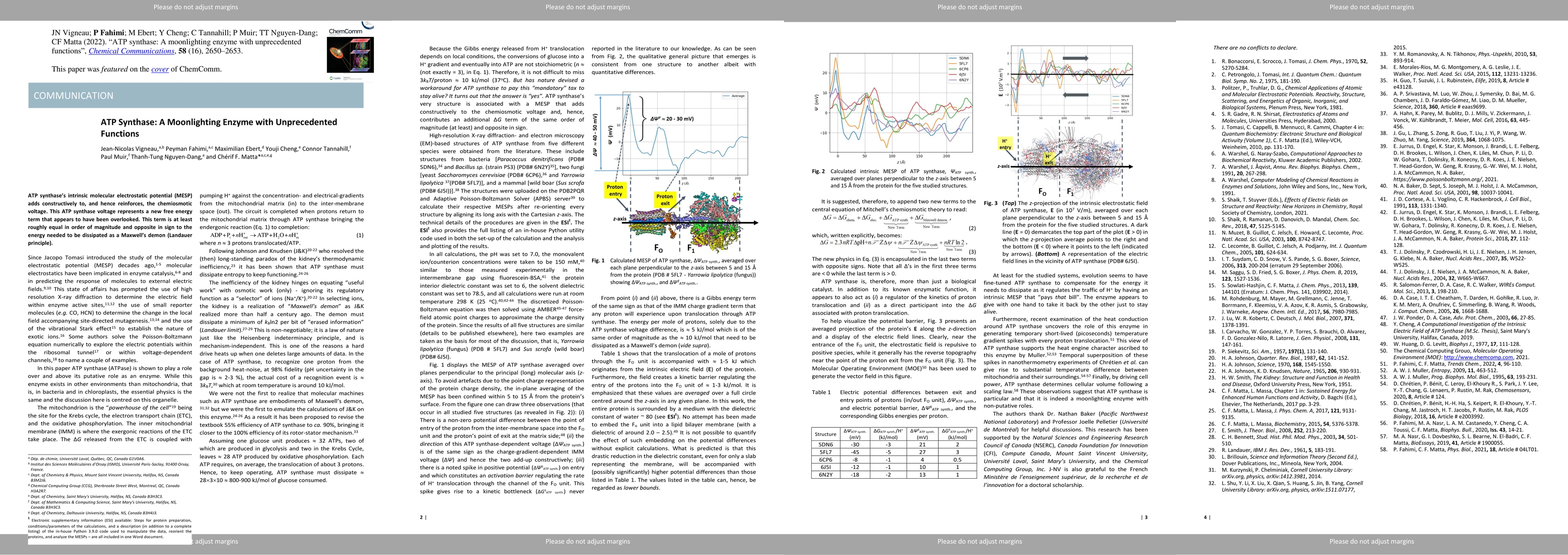This screenshot has height=555, width=1568.
Task: Click the "Structure" header cell in Table 1
Action: click(x=826, y=434)
